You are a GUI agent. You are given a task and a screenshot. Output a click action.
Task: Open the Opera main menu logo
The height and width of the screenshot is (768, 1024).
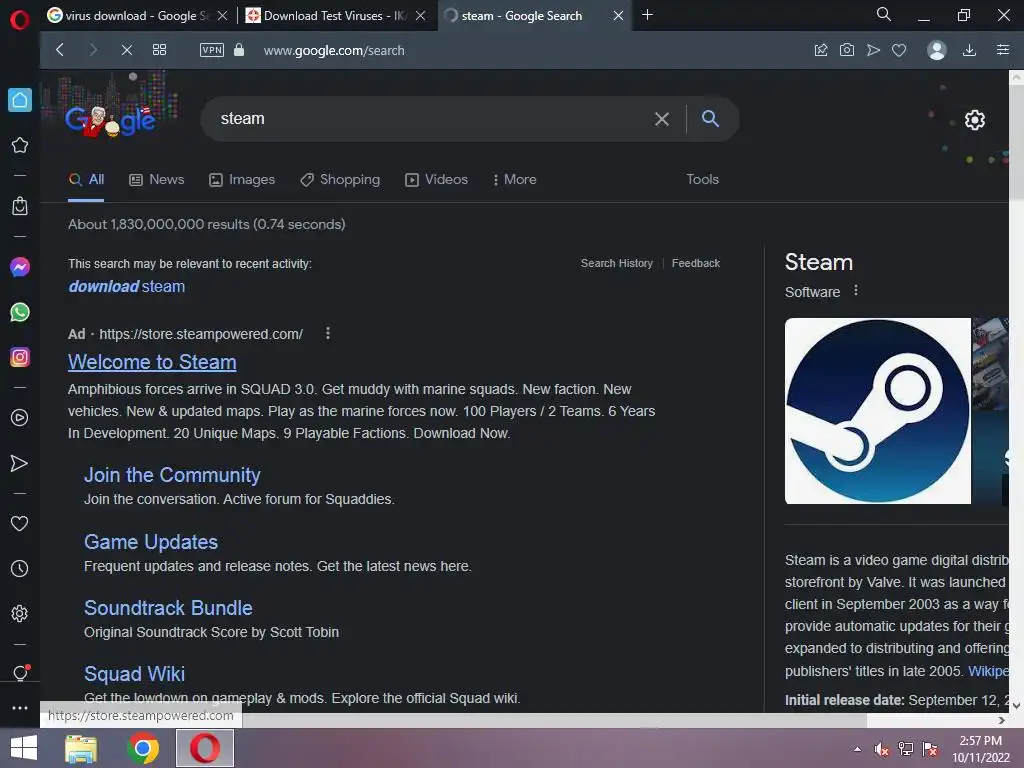pos(20,20)
